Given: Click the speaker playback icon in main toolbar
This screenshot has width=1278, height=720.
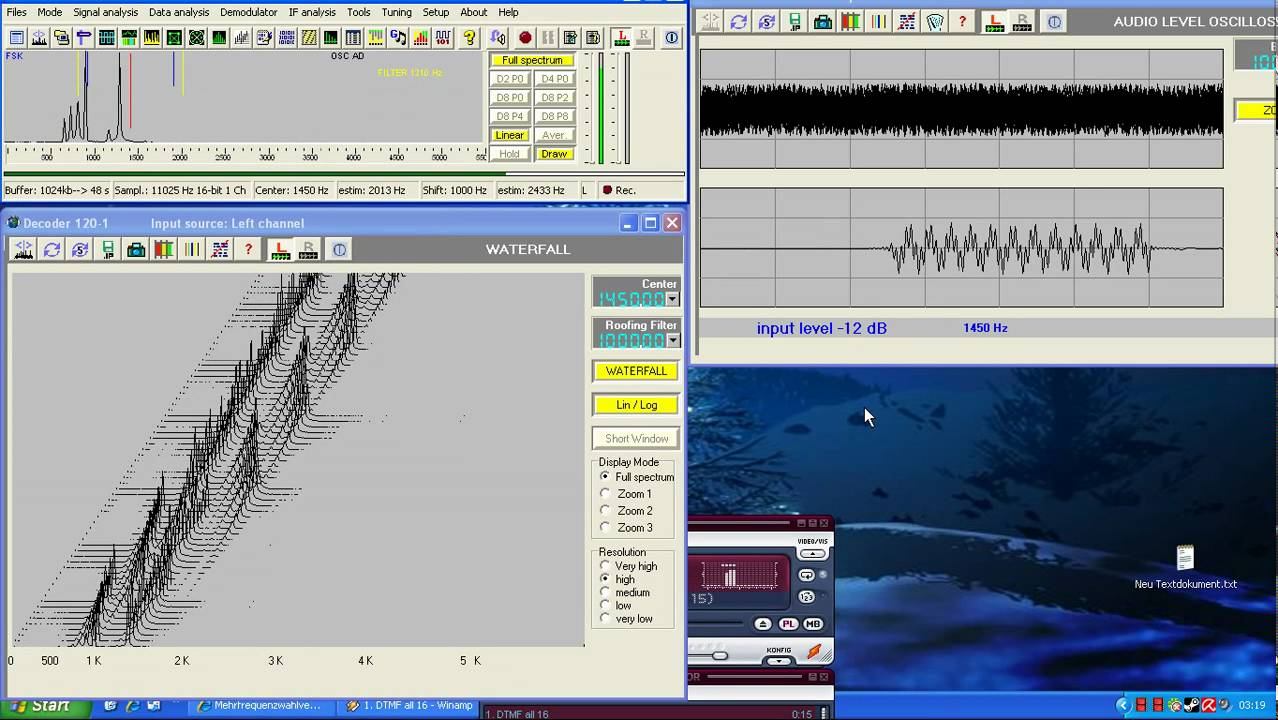Looking at the screenshot, I should [498, 38].
